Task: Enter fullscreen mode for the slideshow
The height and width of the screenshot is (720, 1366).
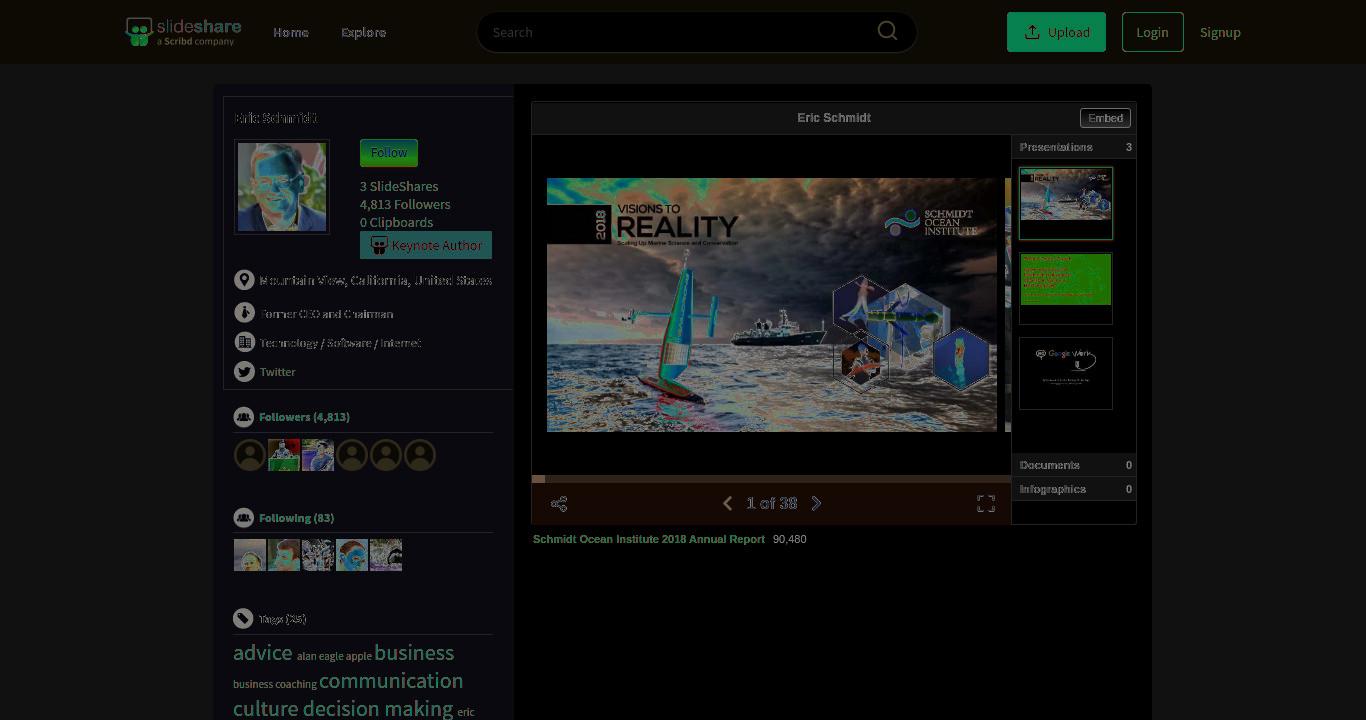Action: 986,504
